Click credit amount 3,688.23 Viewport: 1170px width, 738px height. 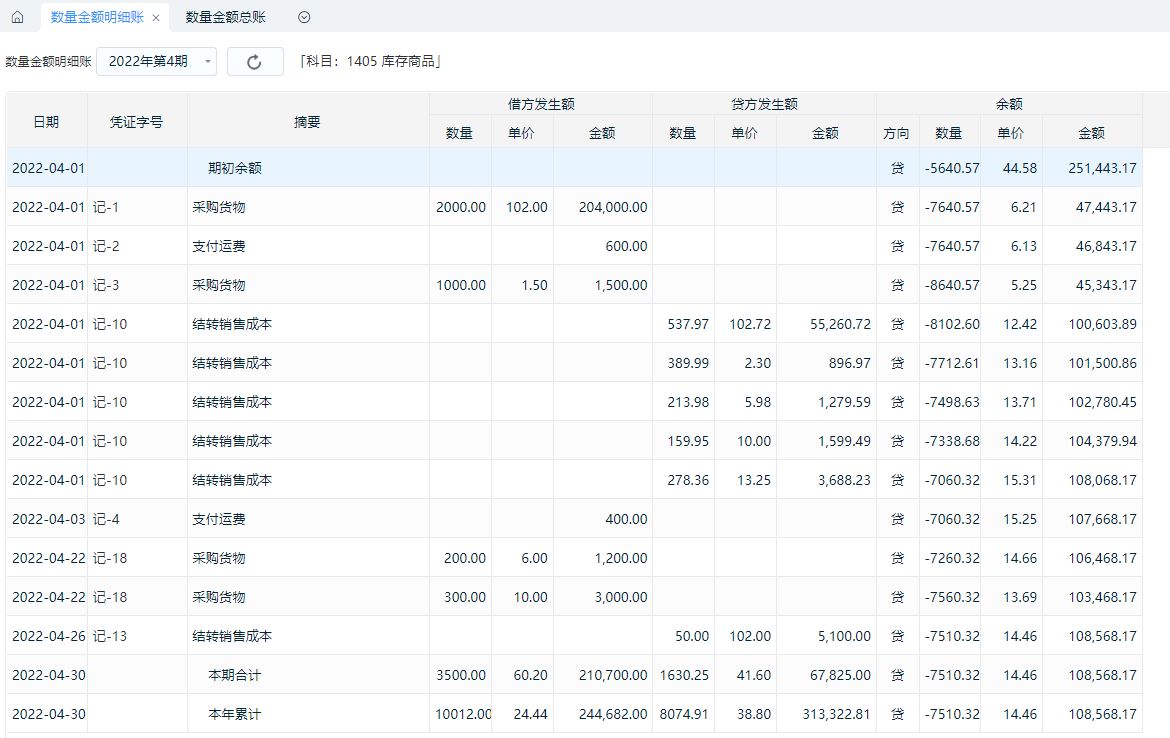tap(844, 481)
